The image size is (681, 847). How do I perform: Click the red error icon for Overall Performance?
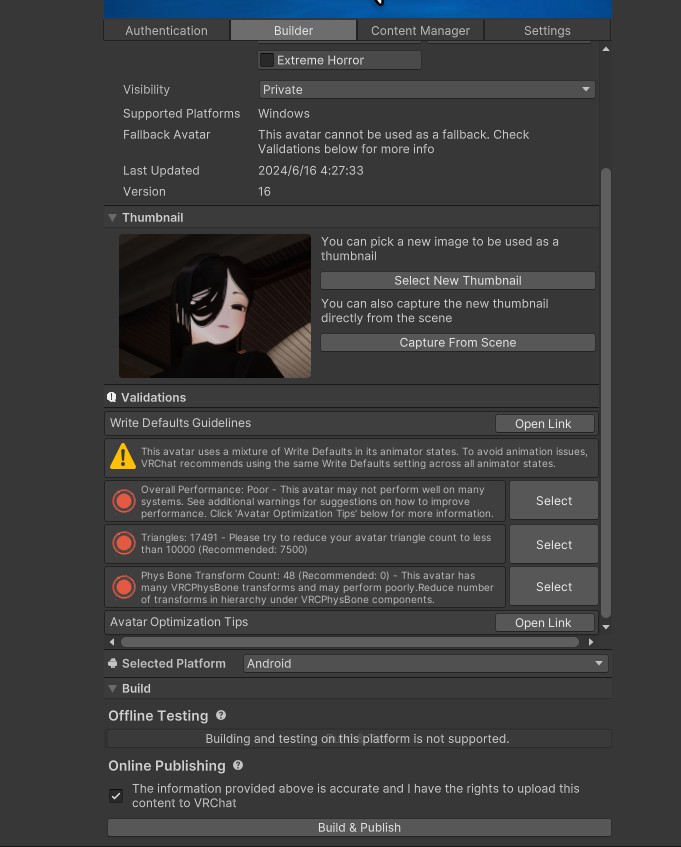[124, 501]
